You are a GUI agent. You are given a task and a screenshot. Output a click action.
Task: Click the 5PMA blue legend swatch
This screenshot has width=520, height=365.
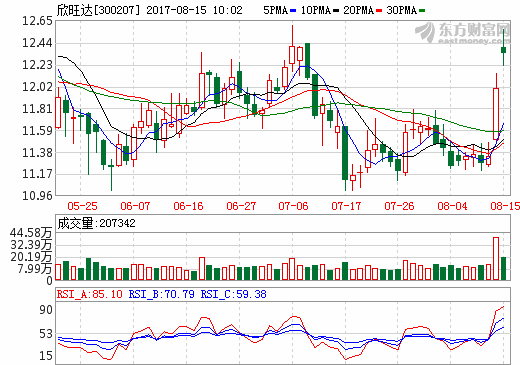[293, 11]
